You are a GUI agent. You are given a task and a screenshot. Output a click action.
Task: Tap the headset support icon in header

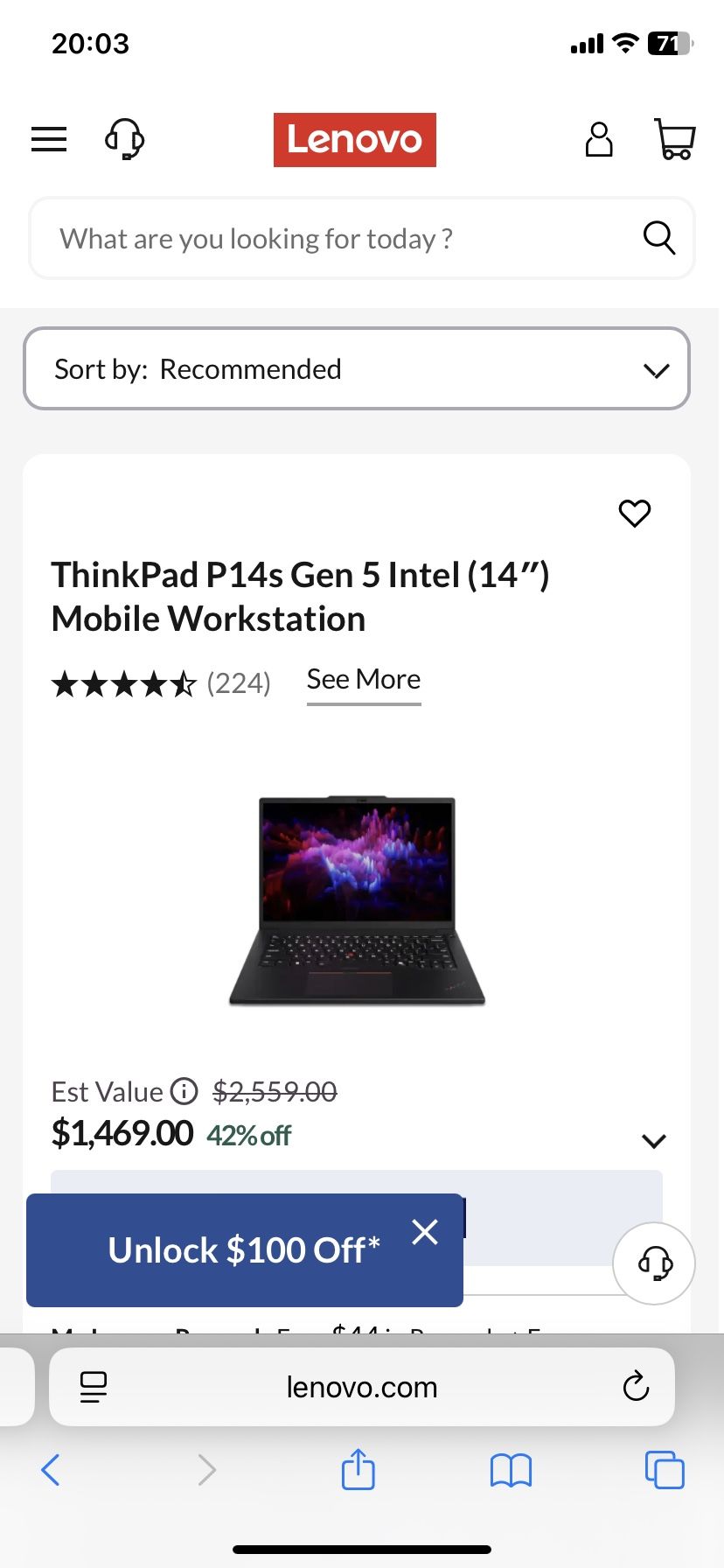124,139
